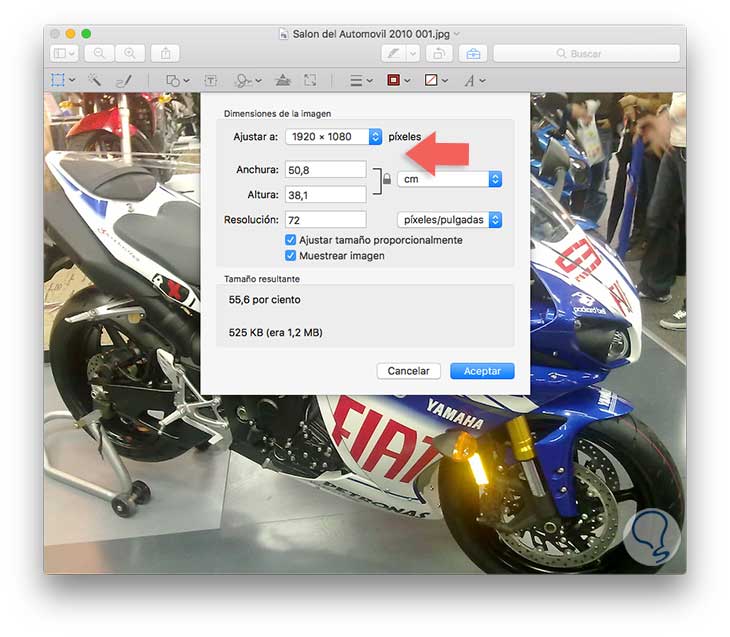The image size is (730, 637).
Task: Click the Altura field with 38,1
Action: 325,195
